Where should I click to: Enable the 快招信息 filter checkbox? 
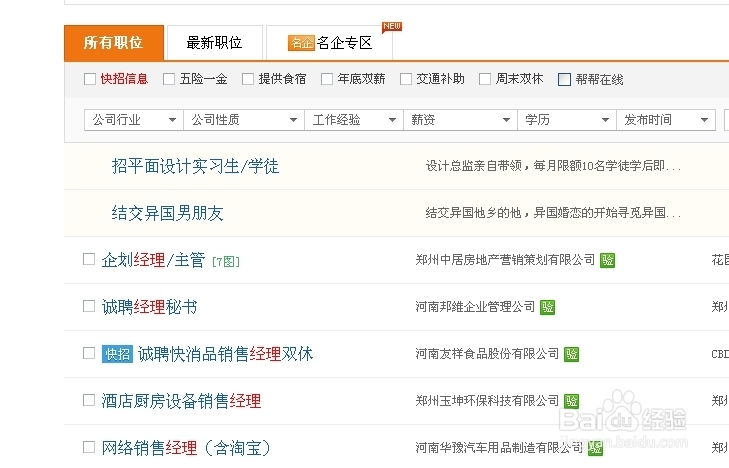[x=90, y=79]
